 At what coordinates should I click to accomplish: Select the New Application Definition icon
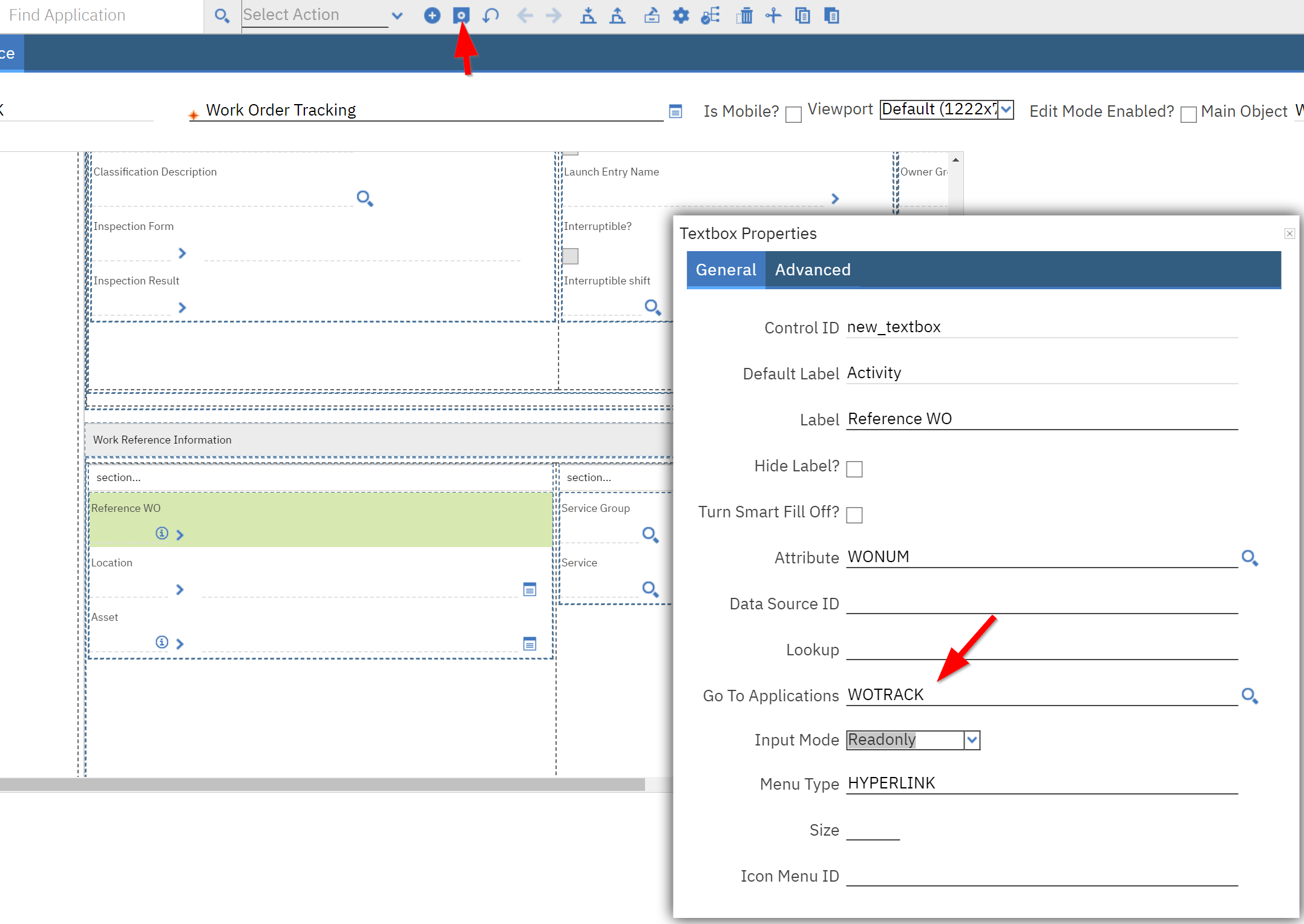click(x=432, y=15)
